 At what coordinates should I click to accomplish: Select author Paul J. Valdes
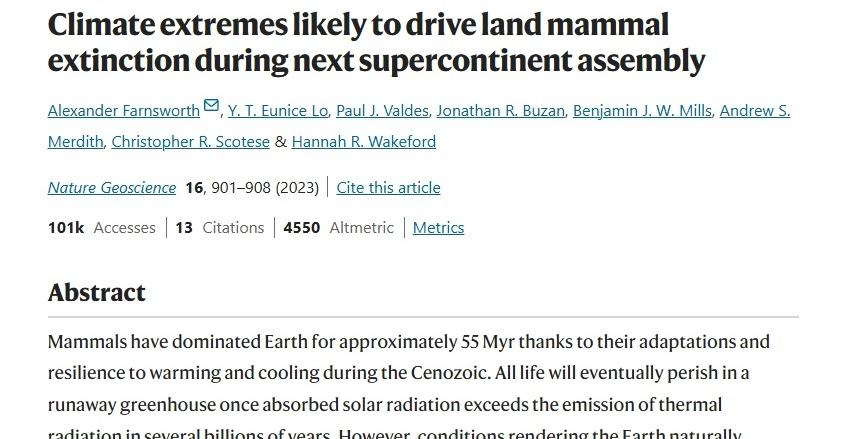point(380,111)
